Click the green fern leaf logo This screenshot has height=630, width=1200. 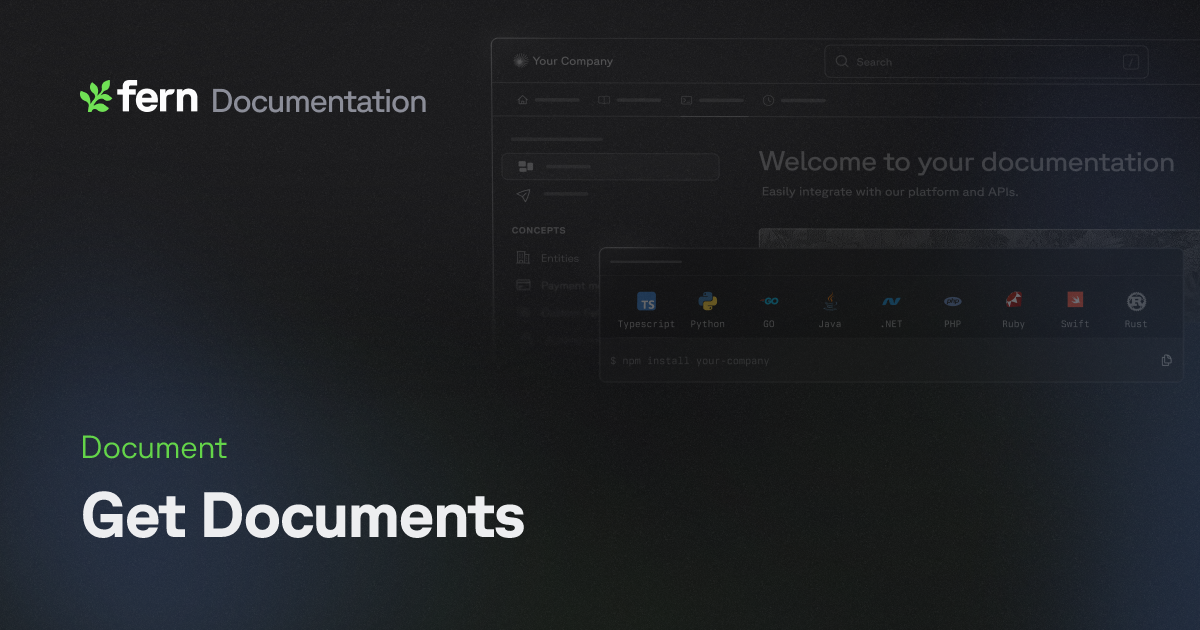(x=96, y=97)
